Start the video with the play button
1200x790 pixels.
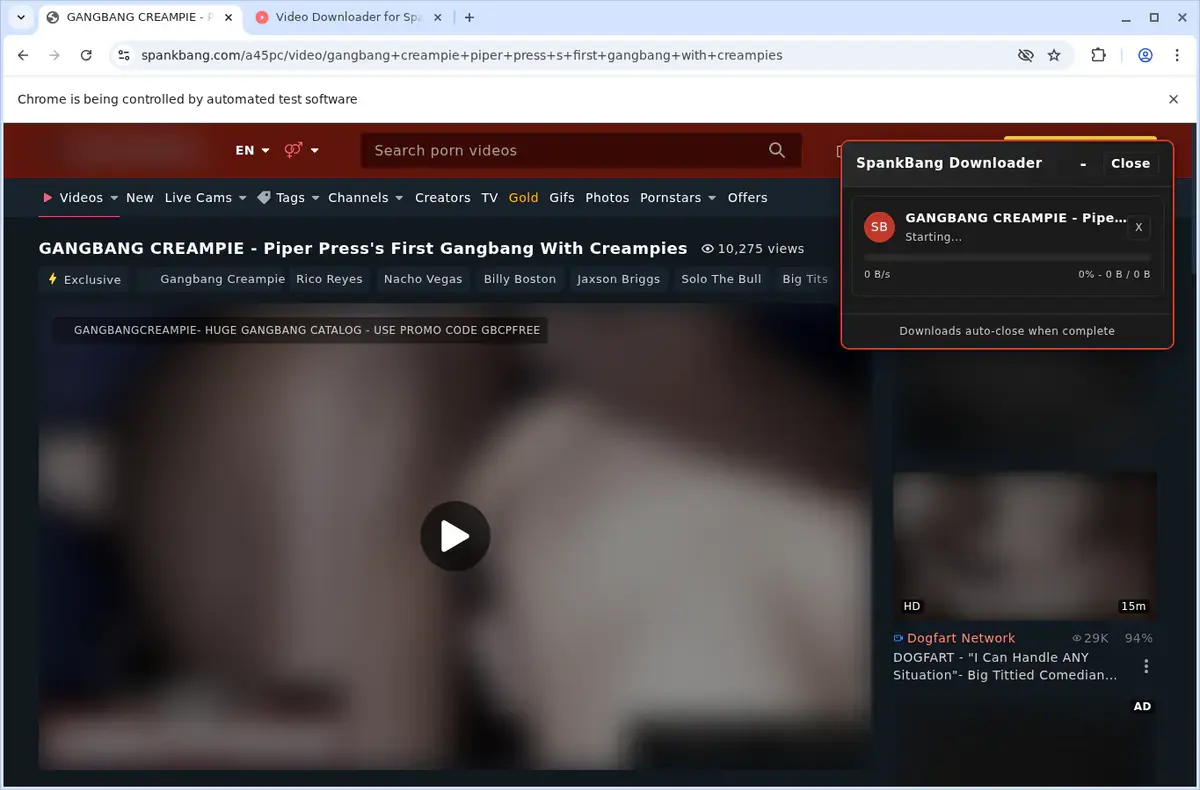(455, 536)
